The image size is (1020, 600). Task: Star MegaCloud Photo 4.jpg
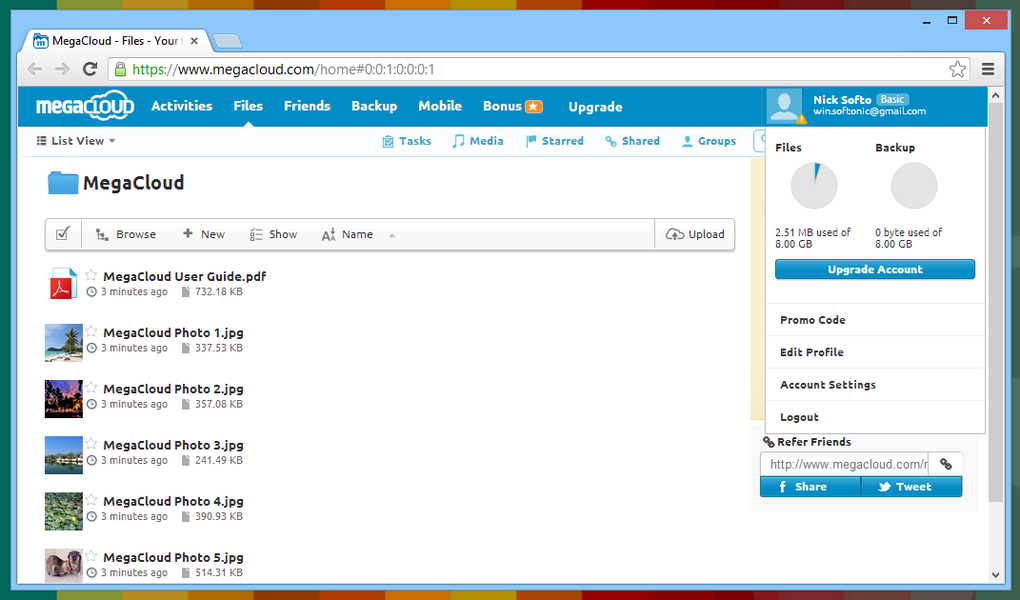pyautogui.click(x=91, y=500)
